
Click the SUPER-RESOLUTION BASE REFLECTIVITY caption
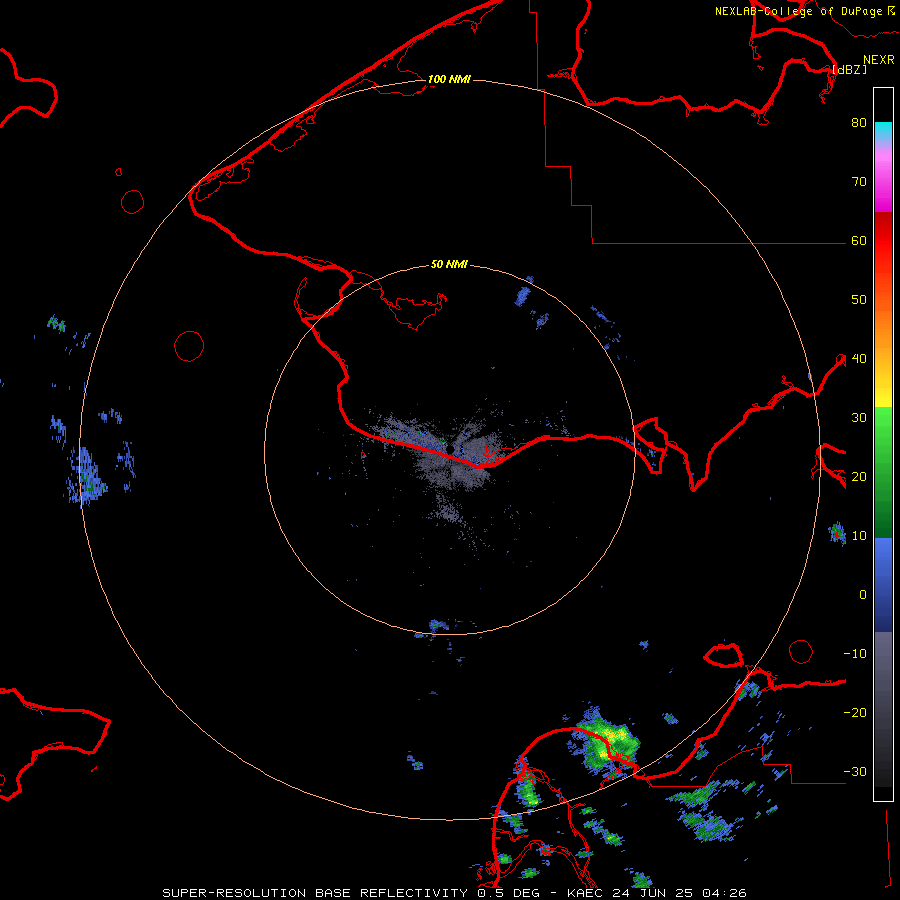click(x=315, y=893)
